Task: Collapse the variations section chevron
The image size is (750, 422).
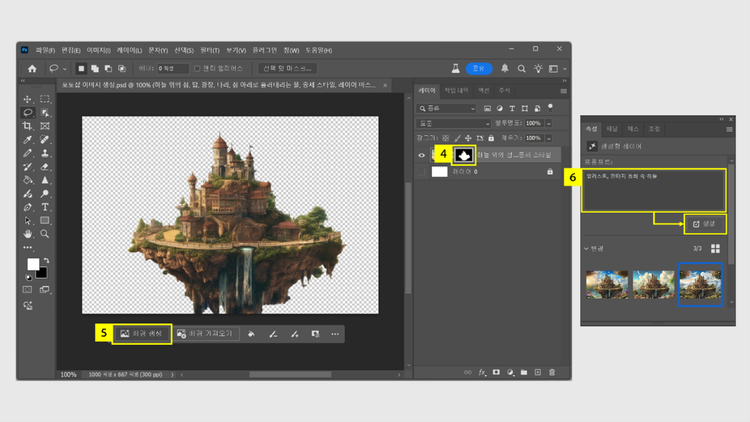Action: click(x=585, y=248)
